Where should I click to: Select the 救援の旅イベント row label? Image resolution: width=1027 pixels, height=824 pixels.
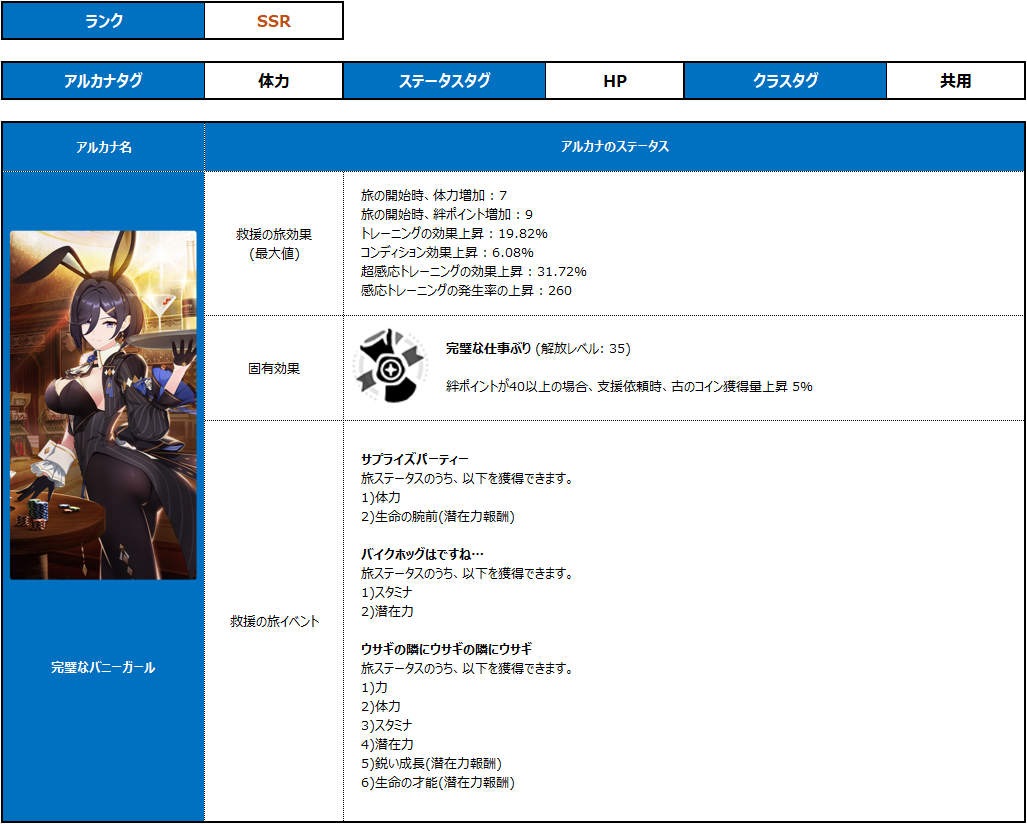click(274, 621)
